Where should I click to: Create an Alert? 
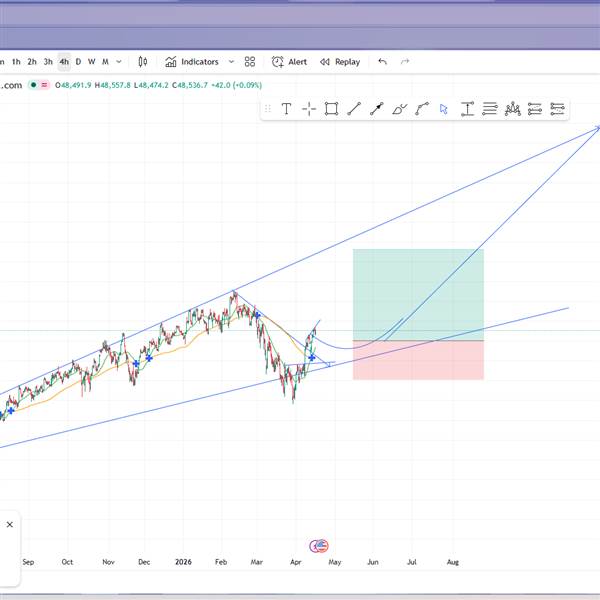pos(289,62)
